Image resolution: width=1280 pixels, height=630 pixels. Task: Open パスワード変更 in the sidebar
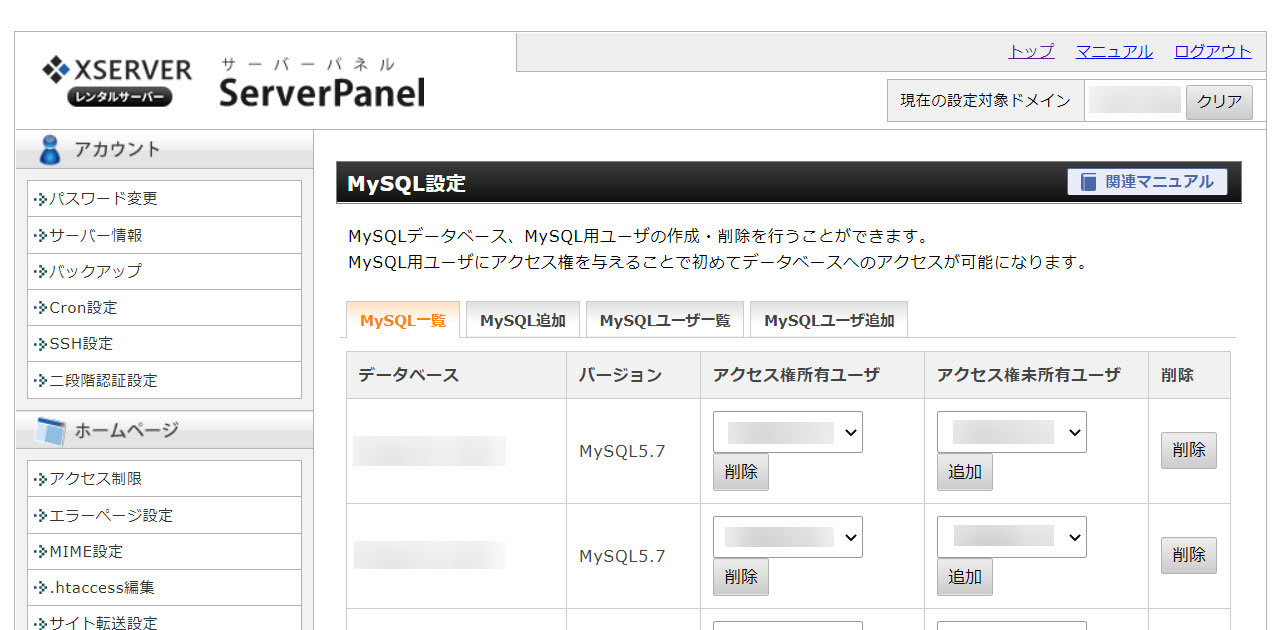(164, 199)
